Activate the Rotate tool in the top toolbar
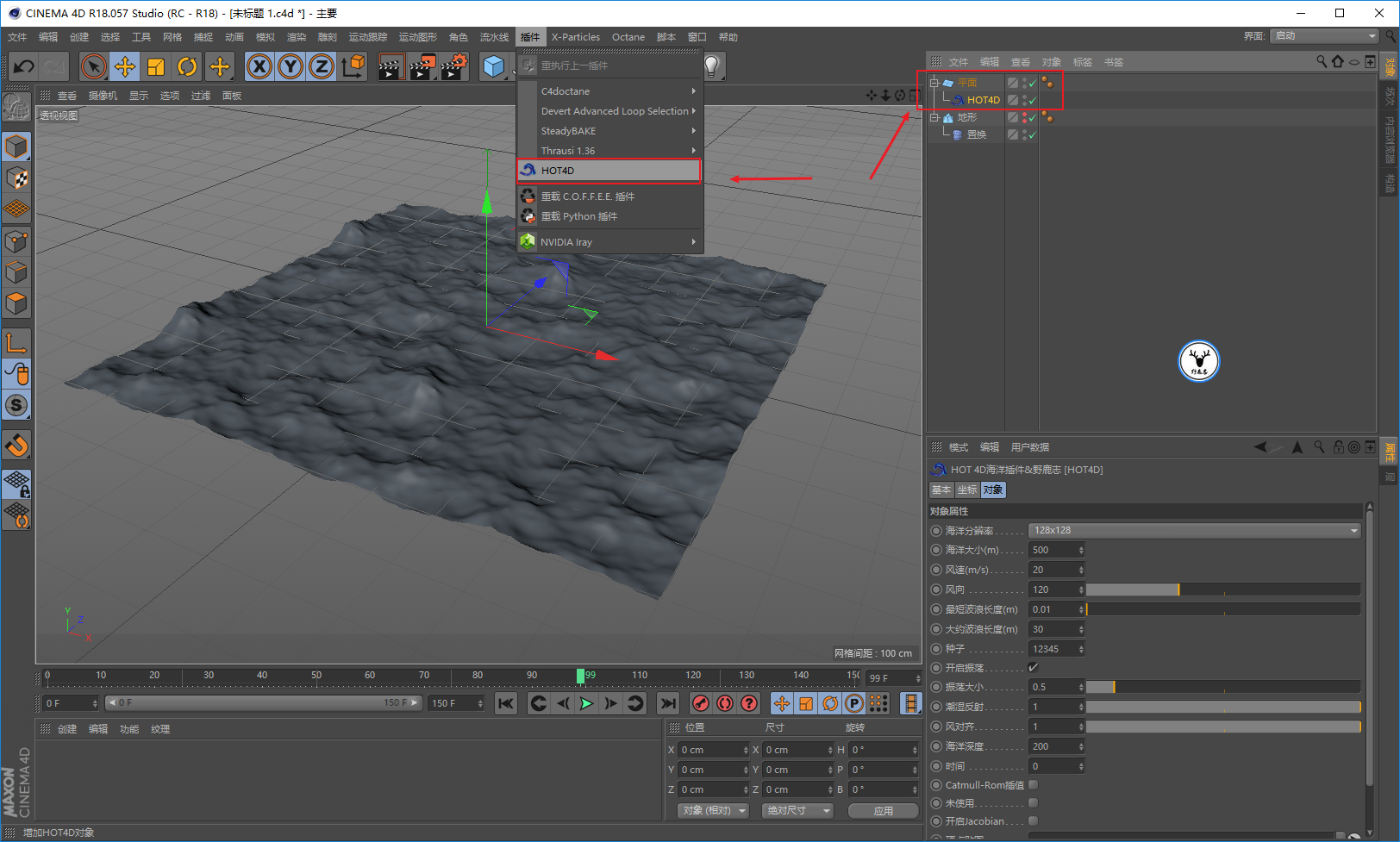 [x=187, y=66]
